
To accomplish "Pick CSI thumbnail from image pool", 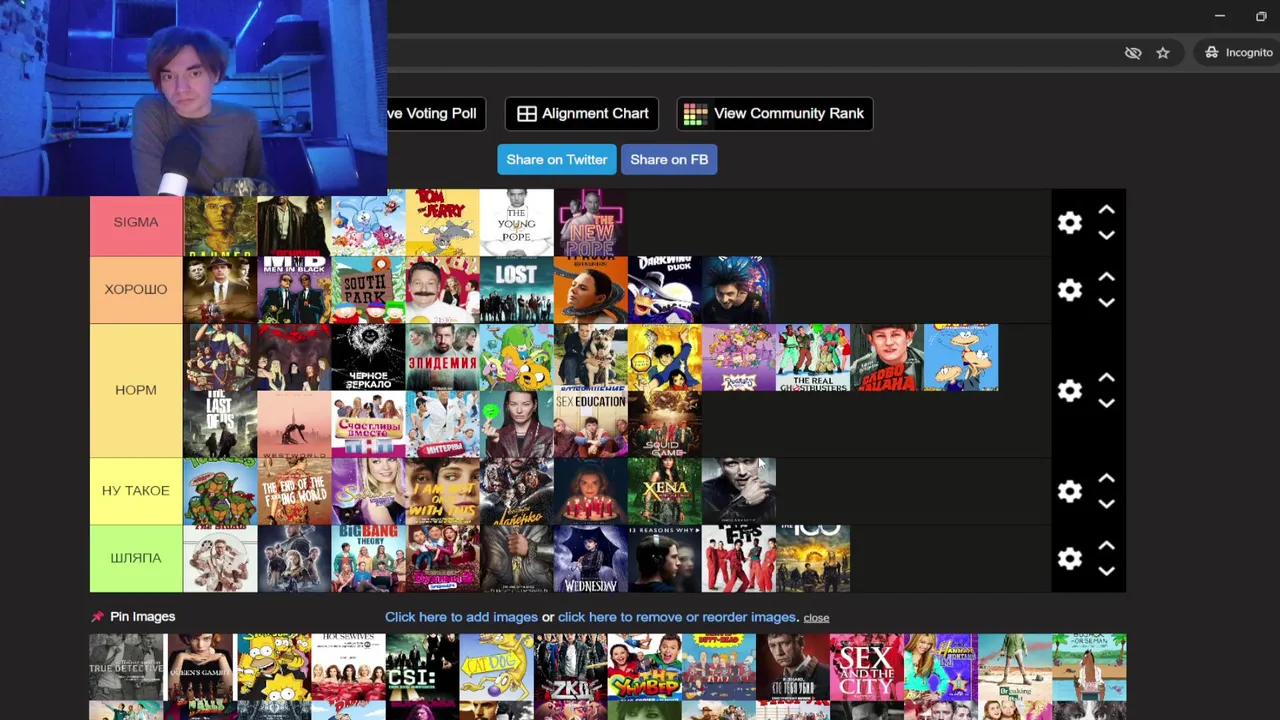I will point(422,667).
